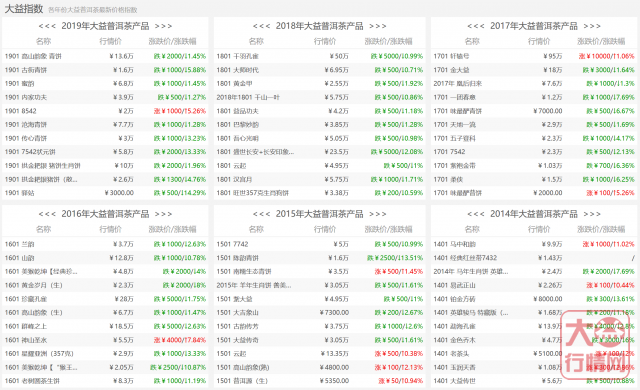Select the 1801 千羽孔雀 product name
This screenshot has width=640, height=390.
click(238, 56)
